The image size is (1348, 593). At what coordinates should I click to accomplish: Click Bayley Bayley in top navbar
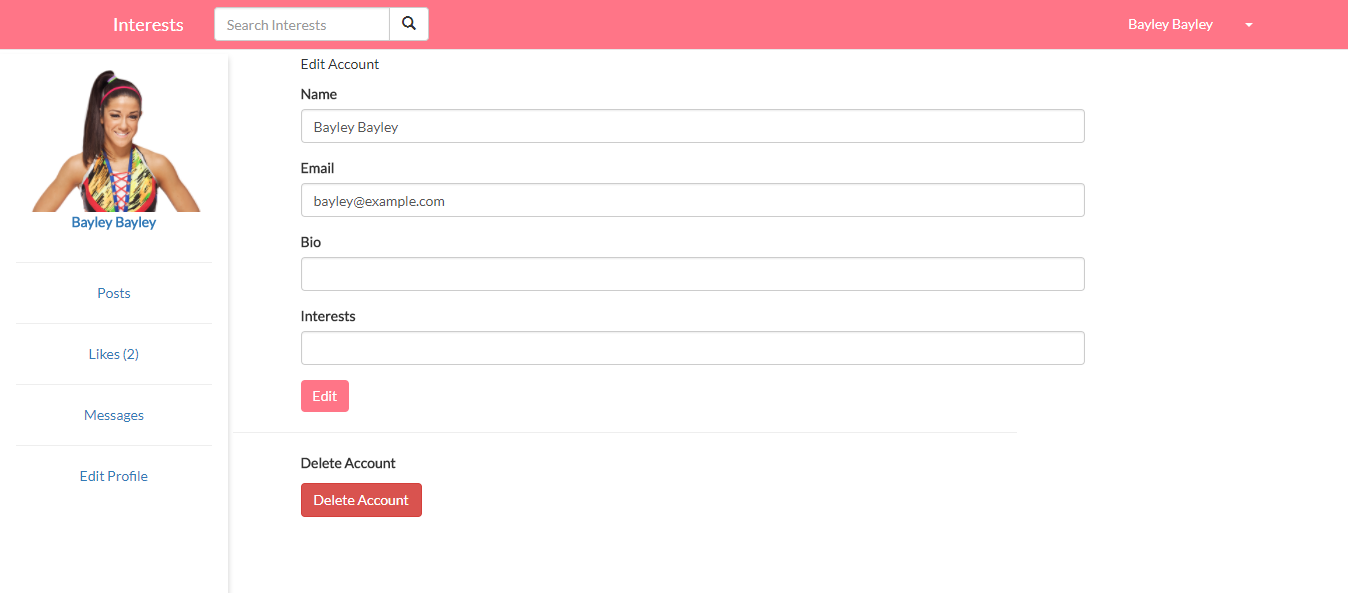coord(1170,25)
